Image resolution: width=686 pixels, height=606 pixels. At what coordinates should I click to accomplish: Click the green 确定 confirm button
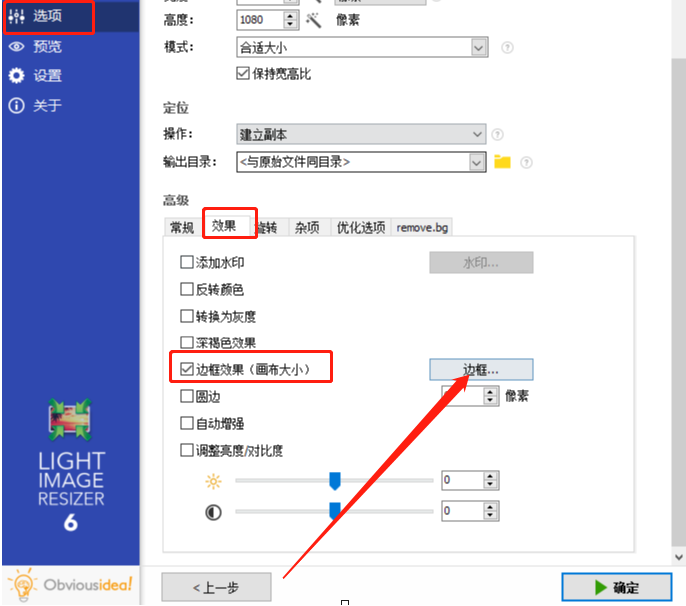point(617,587)
